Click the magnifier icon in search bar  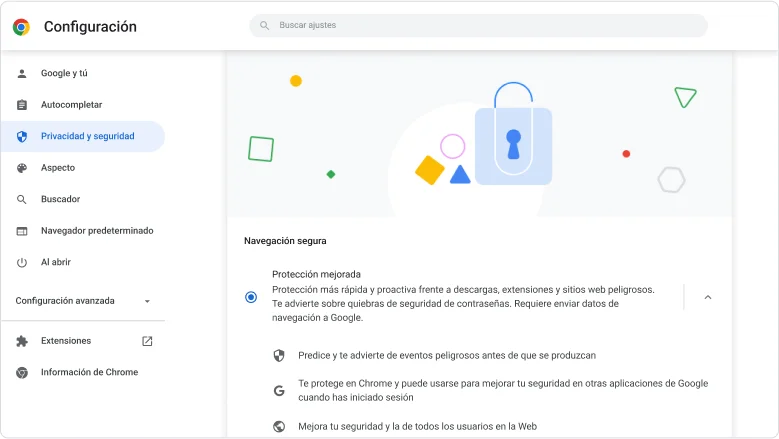(264, 25)
